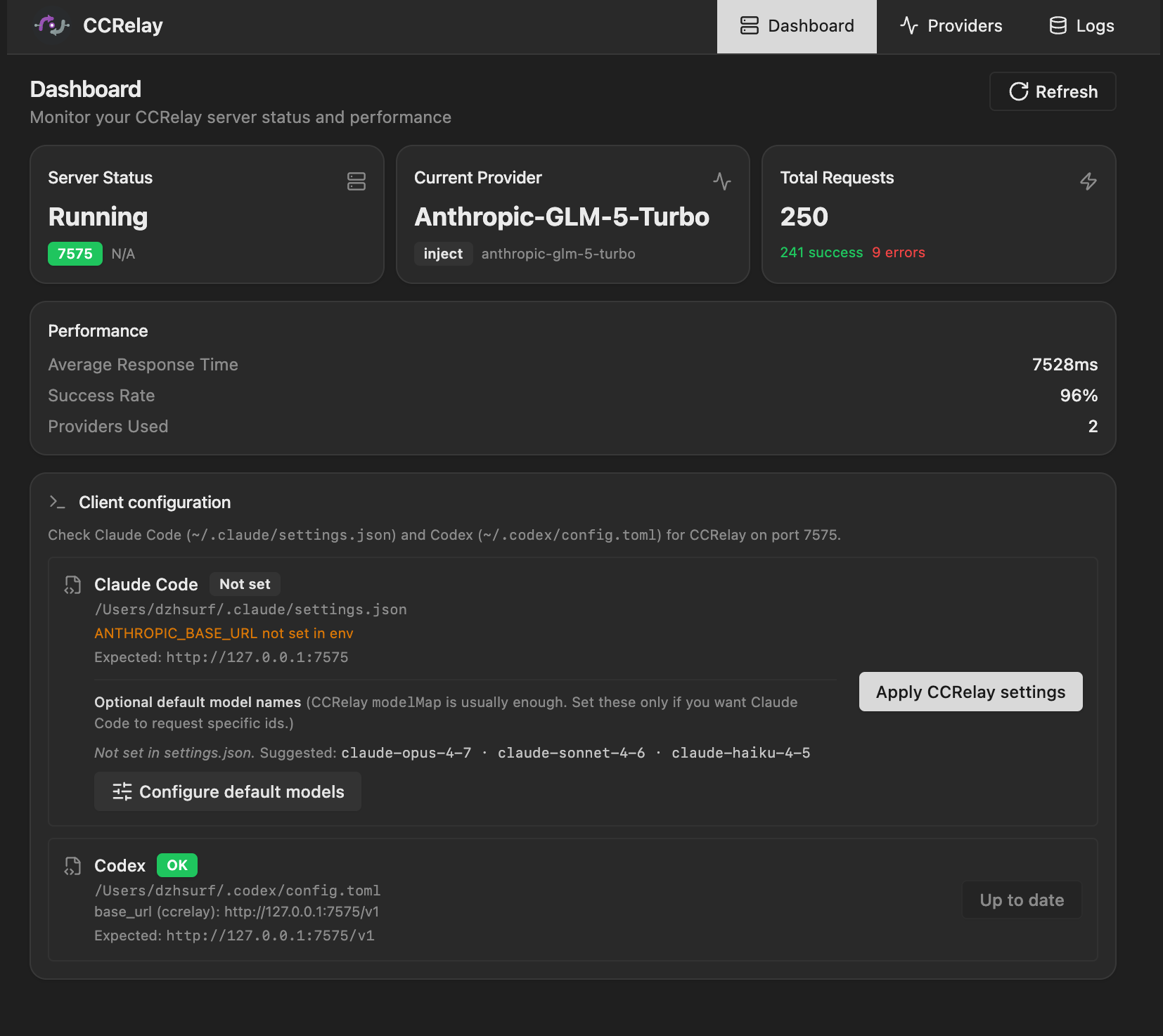This screenshot has height=1036, width=1163.
Task: Click the Dashboard page heading
Action: coord(86,89)
